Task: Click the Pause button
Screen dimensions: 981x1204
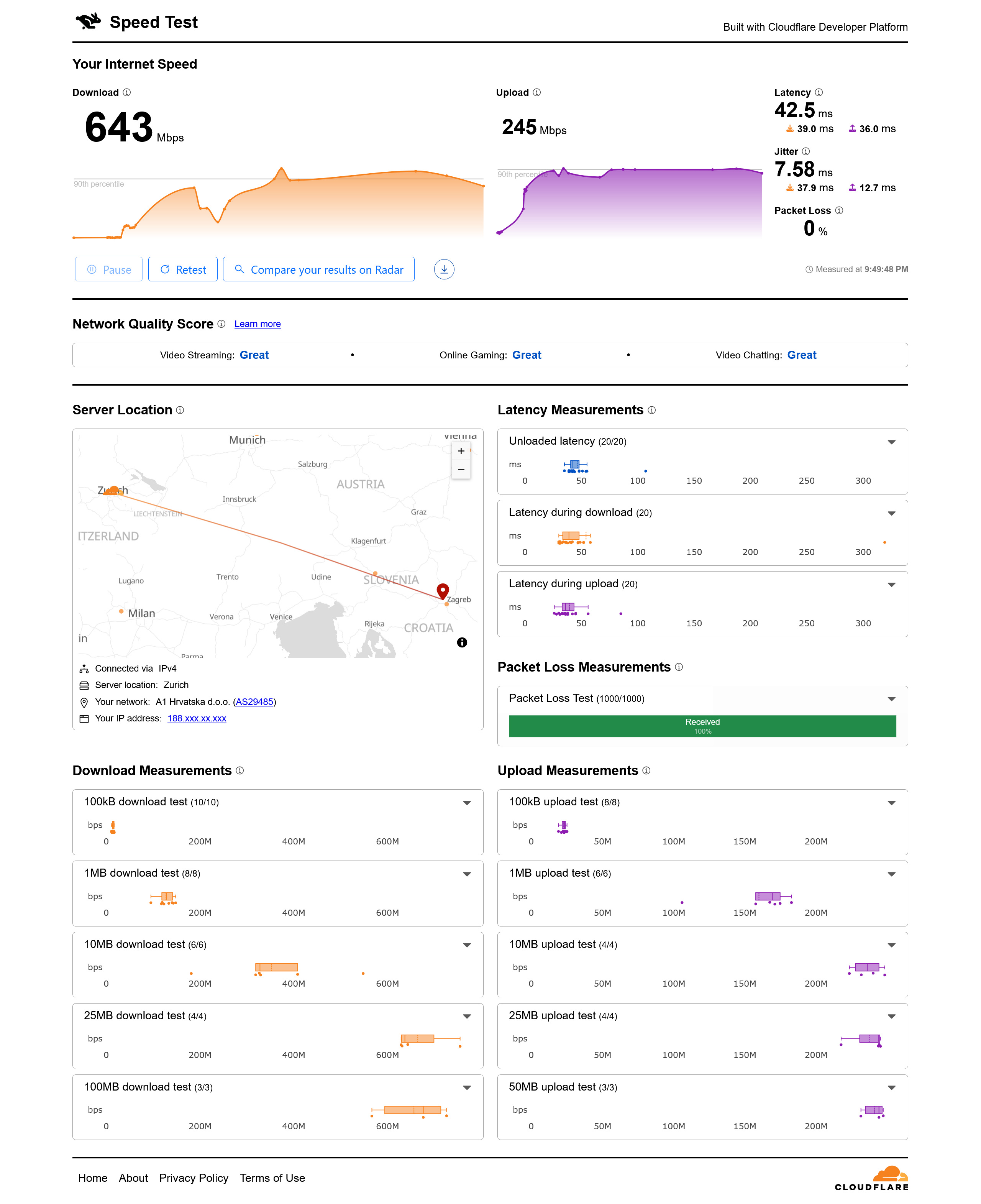Action: pyautogui.click(x=108, y=269)
